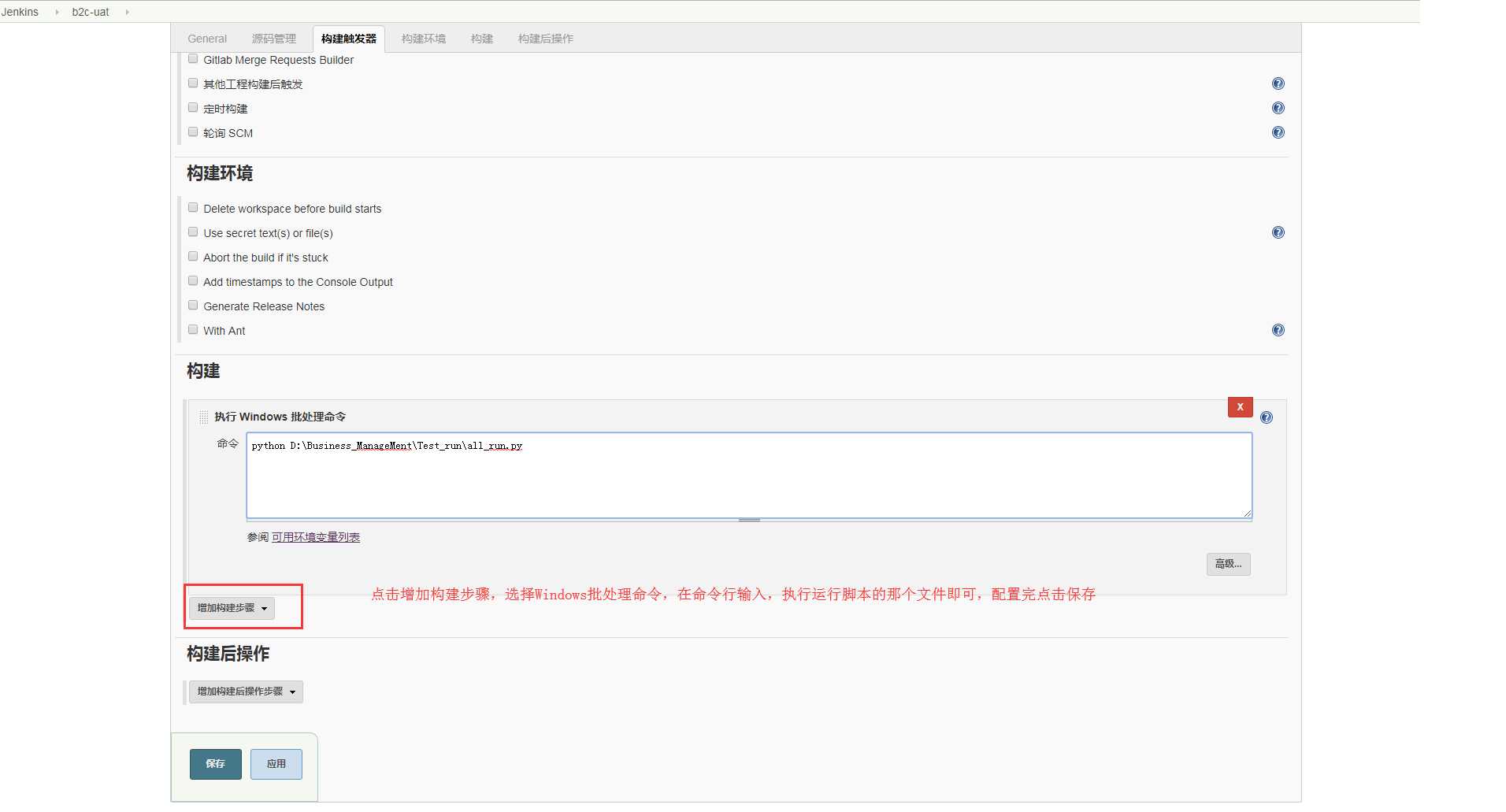Click the 构建环境 section heading
The width and height of the screenshot is (1506, 812).
point(220,173)
